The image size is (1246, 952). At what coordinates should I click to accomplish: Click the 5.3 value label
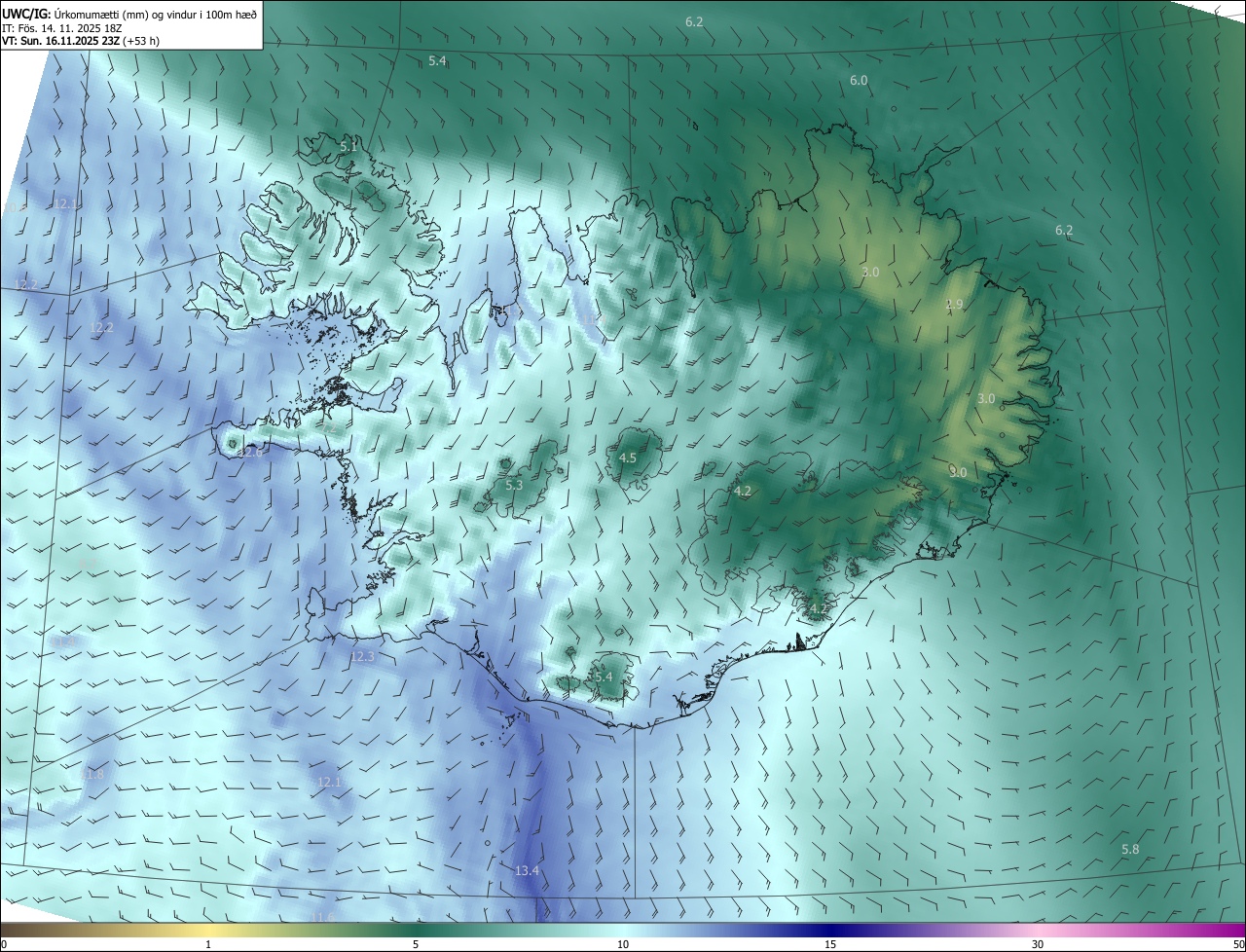514,485
